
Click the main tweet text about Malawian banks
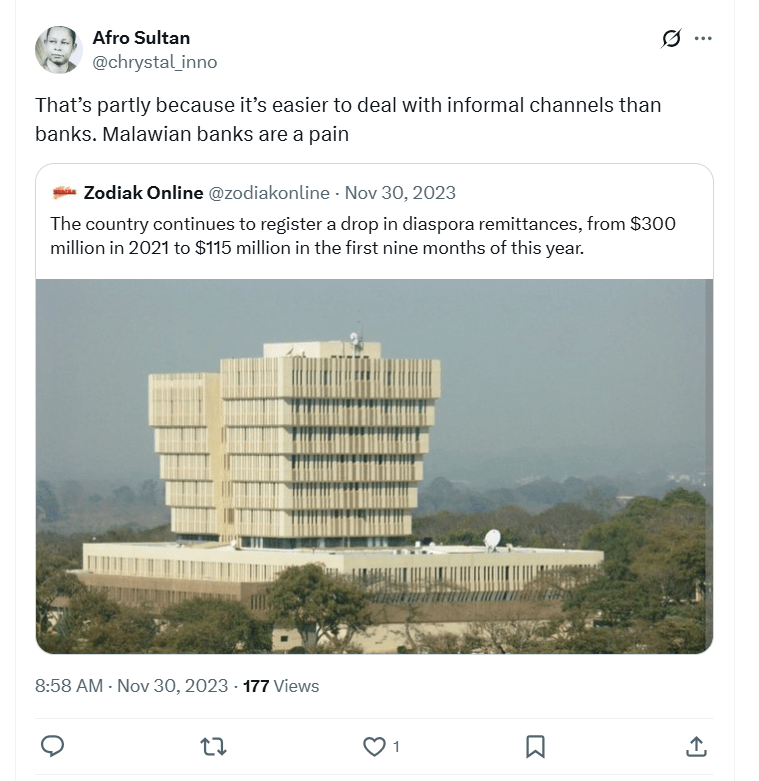(347, 118)
